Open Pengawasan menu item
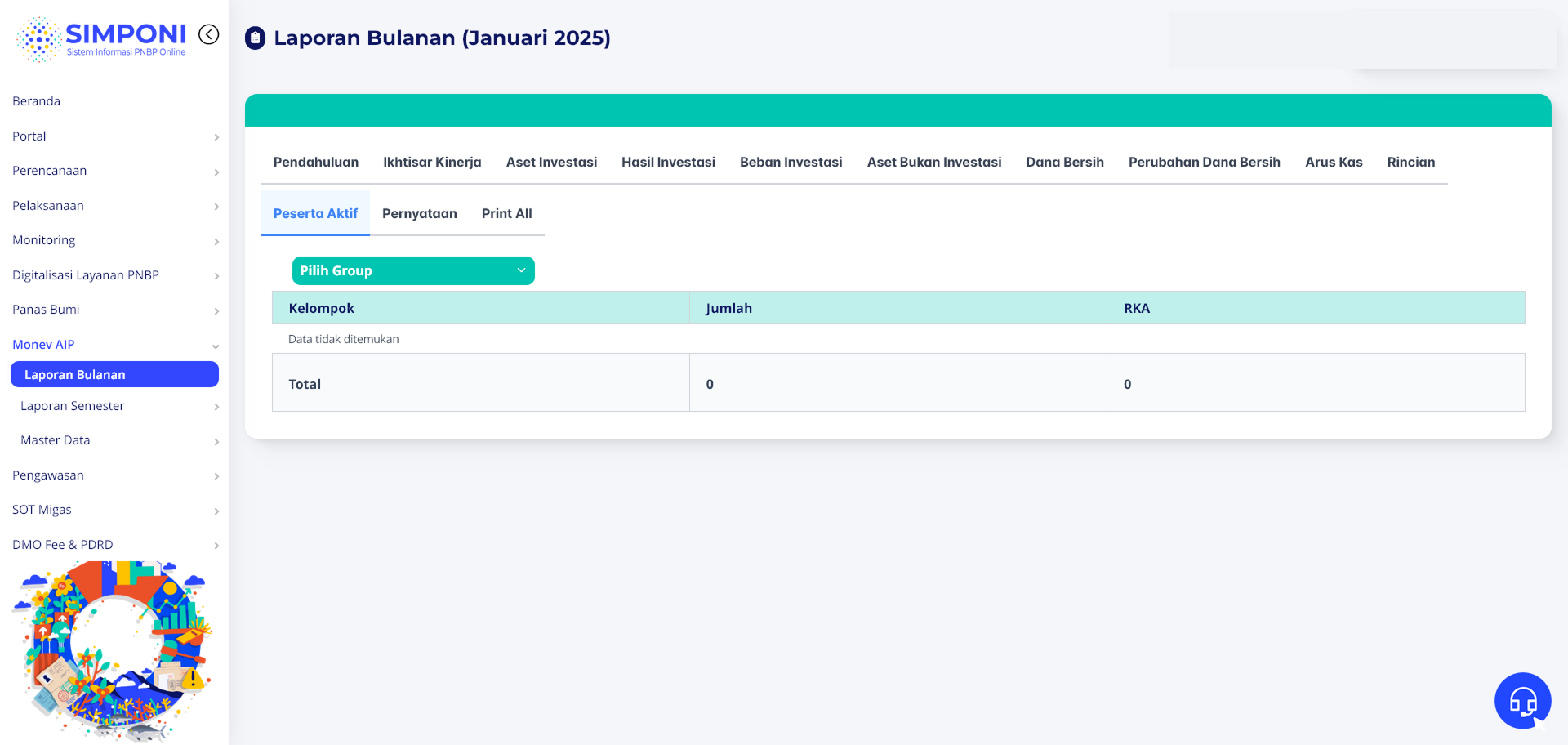 [x=48, y=475]
